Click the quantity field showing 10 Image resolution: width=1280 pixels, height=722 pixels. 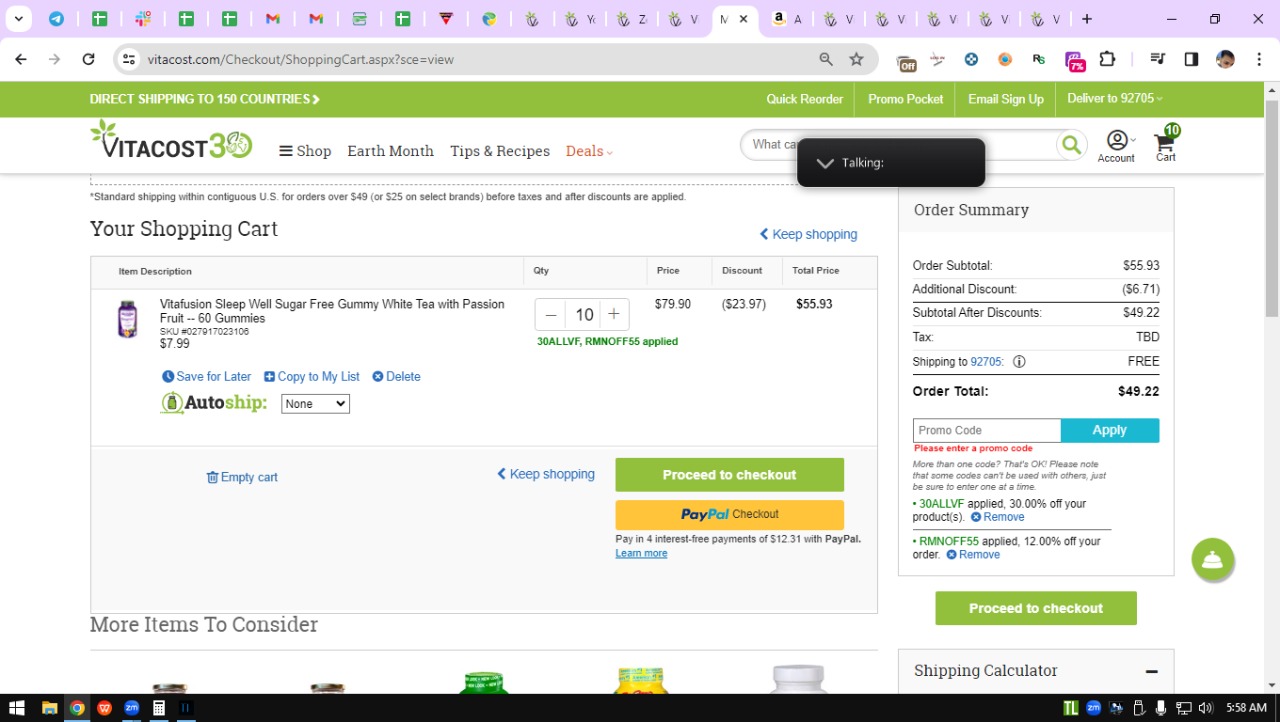pos(584,314)
